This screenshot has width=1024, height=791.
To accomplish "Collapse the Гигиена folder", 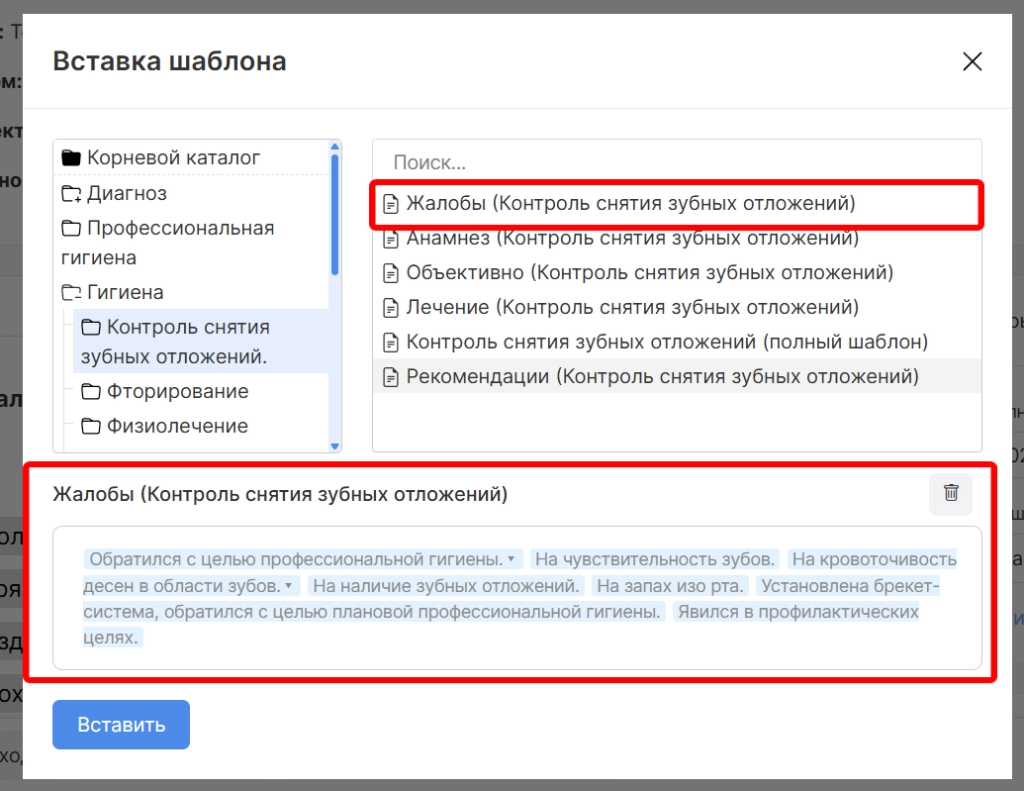I will pos(71,293).
